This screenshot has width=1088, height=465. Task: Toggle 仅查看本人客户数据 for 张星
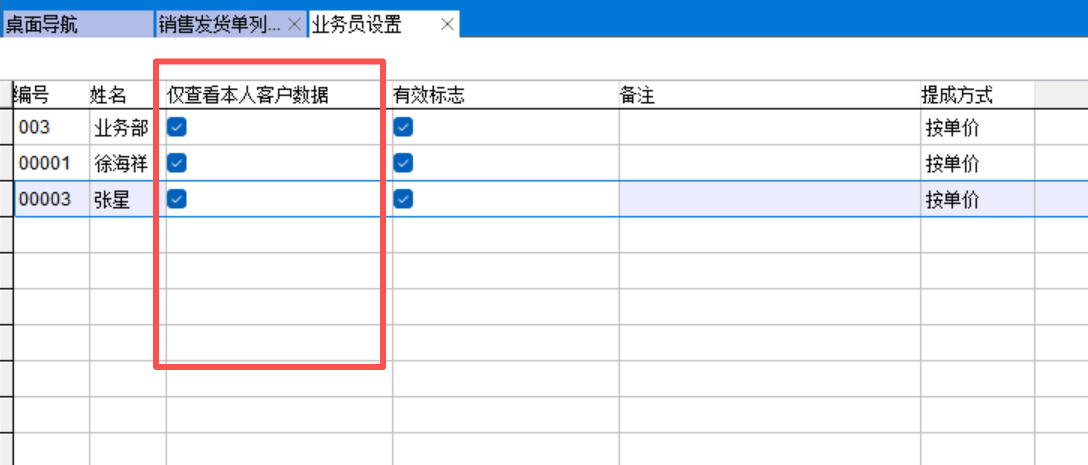coord(177,199)
